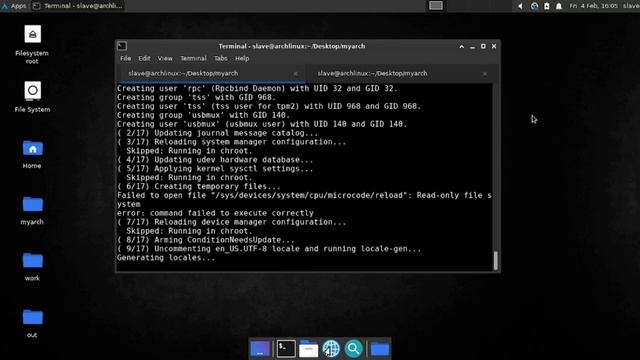Click the user name label in panel
The height and width of the screenshot is (360, 640).
(631, 6)
